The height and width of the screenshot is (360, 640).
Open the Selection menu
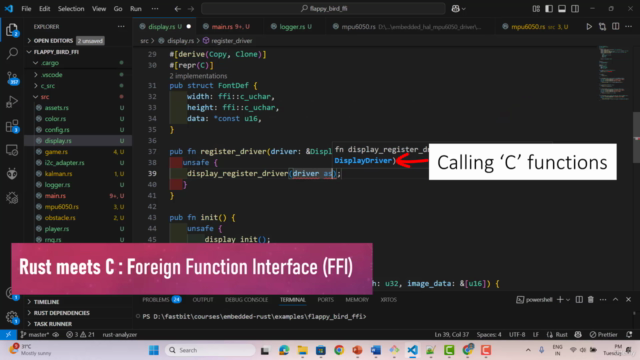71,9
